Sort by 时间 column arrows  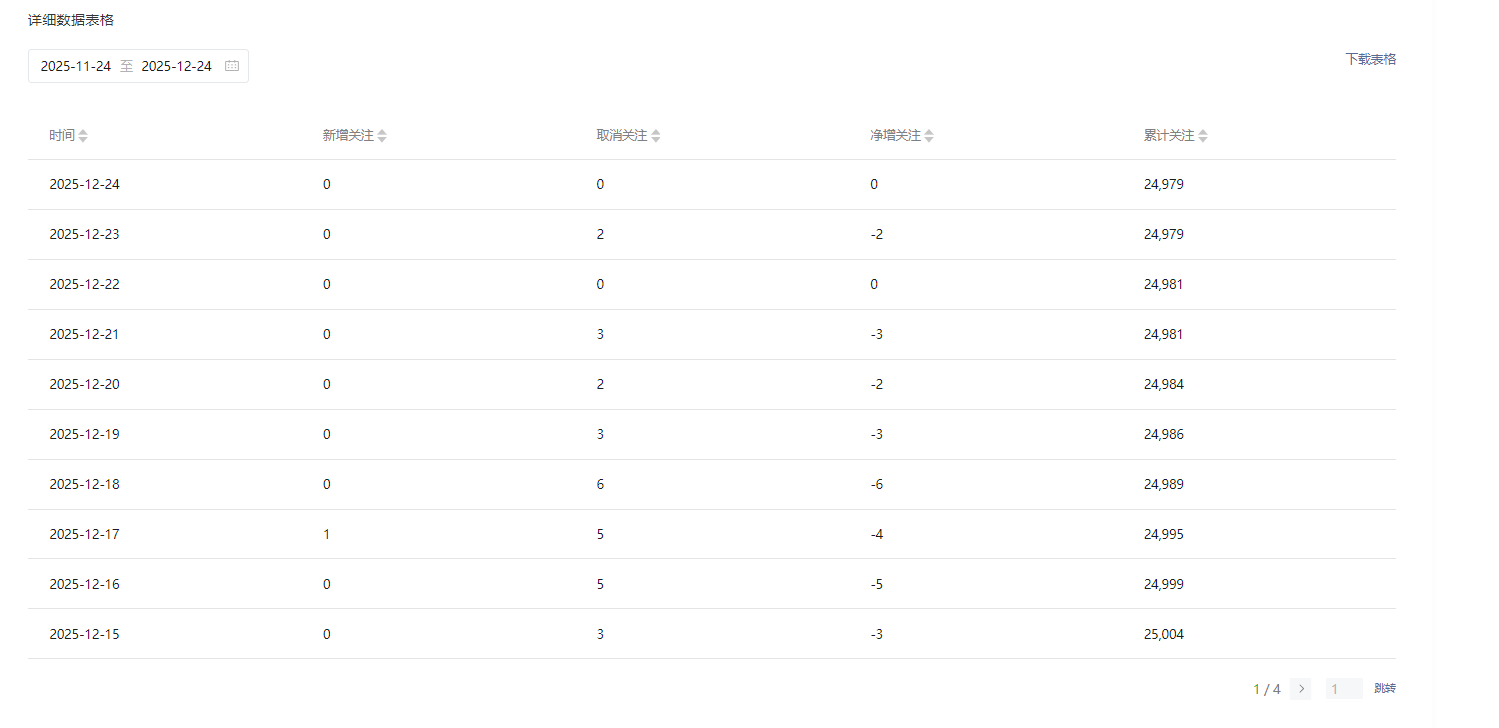pyautogui.click(x=83, y=136)
